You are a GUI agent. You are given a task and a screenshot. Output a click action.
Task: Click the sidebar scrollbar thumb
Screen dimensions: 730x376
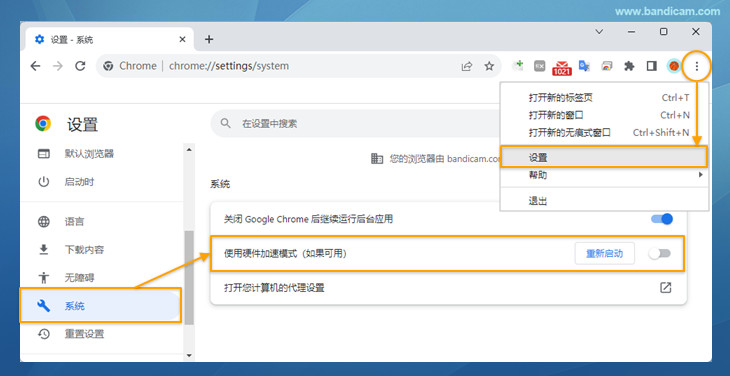[189, 277]
